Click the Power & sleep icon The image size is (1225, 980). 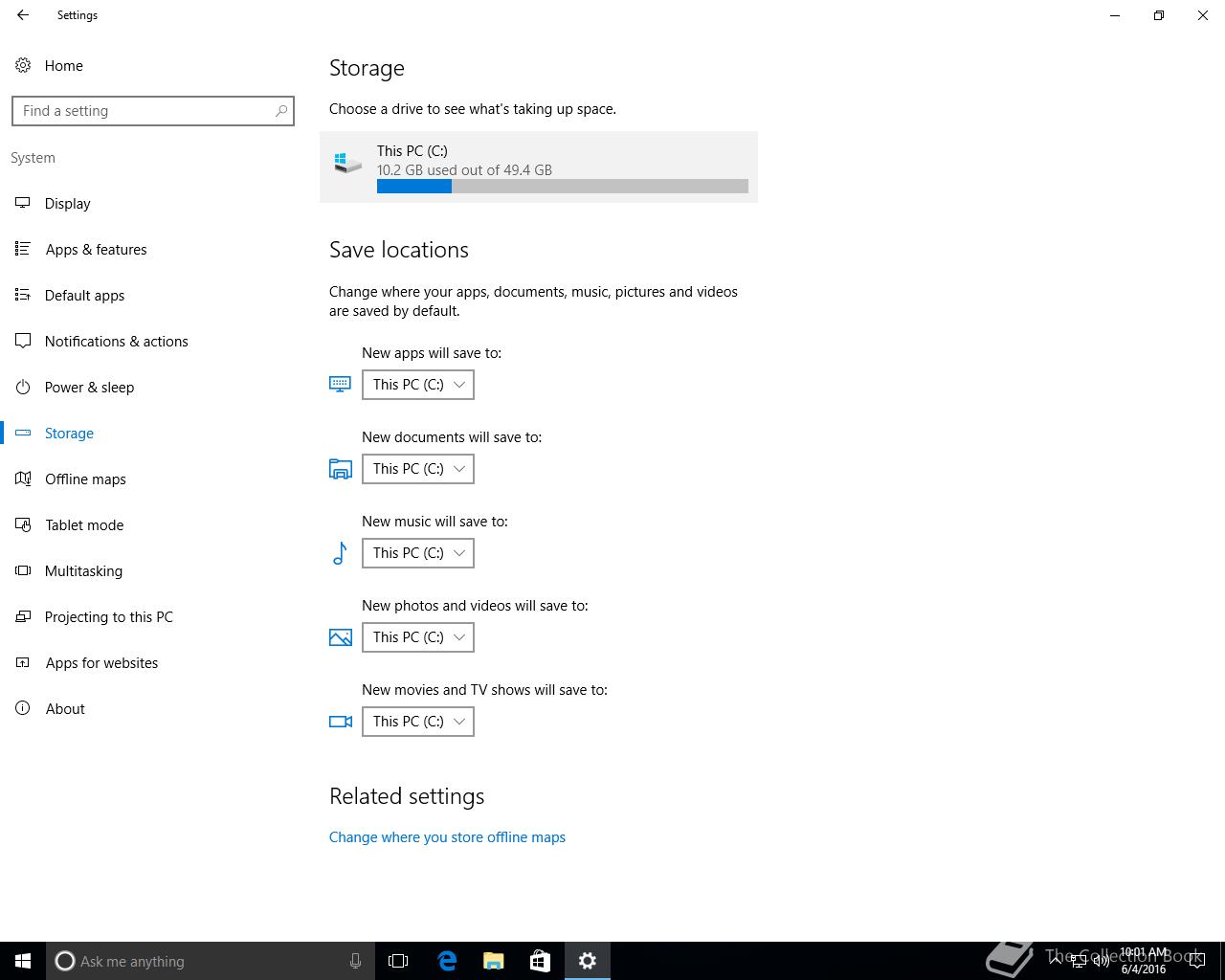pyautogui.click(x=23, y=387)
